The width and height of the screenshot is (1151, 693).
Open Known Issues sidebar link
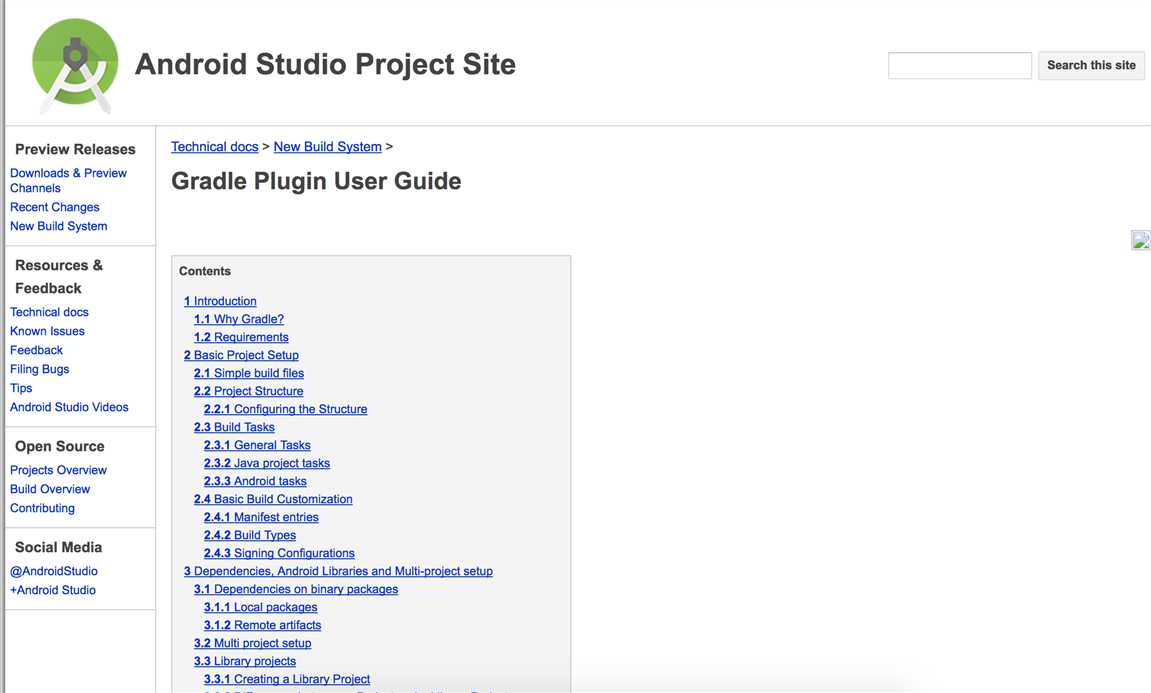coord(47,331)
